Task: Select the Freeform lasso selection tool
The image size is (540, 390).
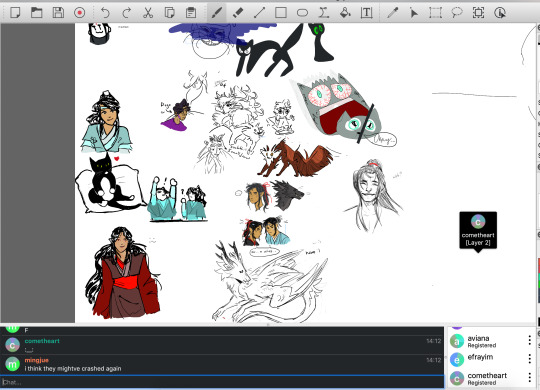Action: (457, 13)
